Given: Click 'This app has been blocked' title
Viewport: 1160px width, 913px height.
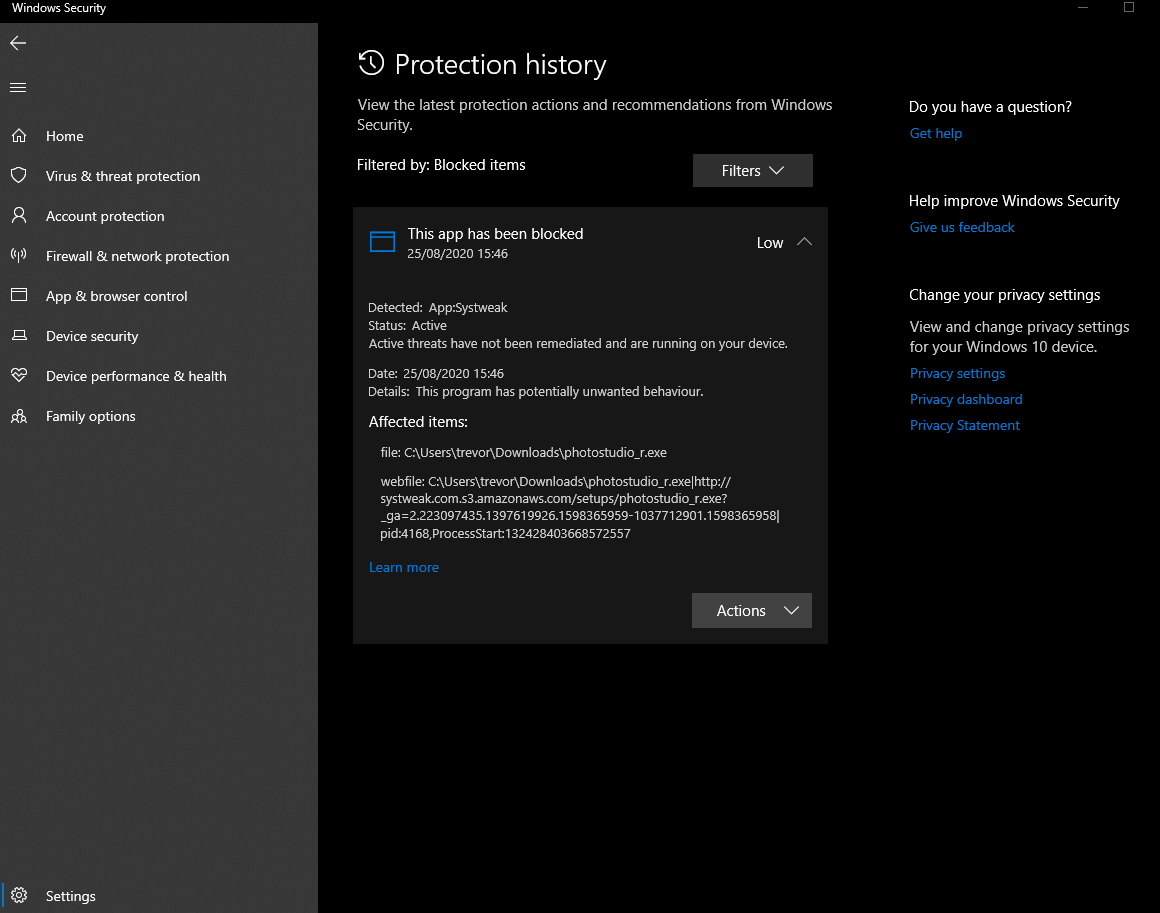Looking at the screenshot, I should 495,234.
